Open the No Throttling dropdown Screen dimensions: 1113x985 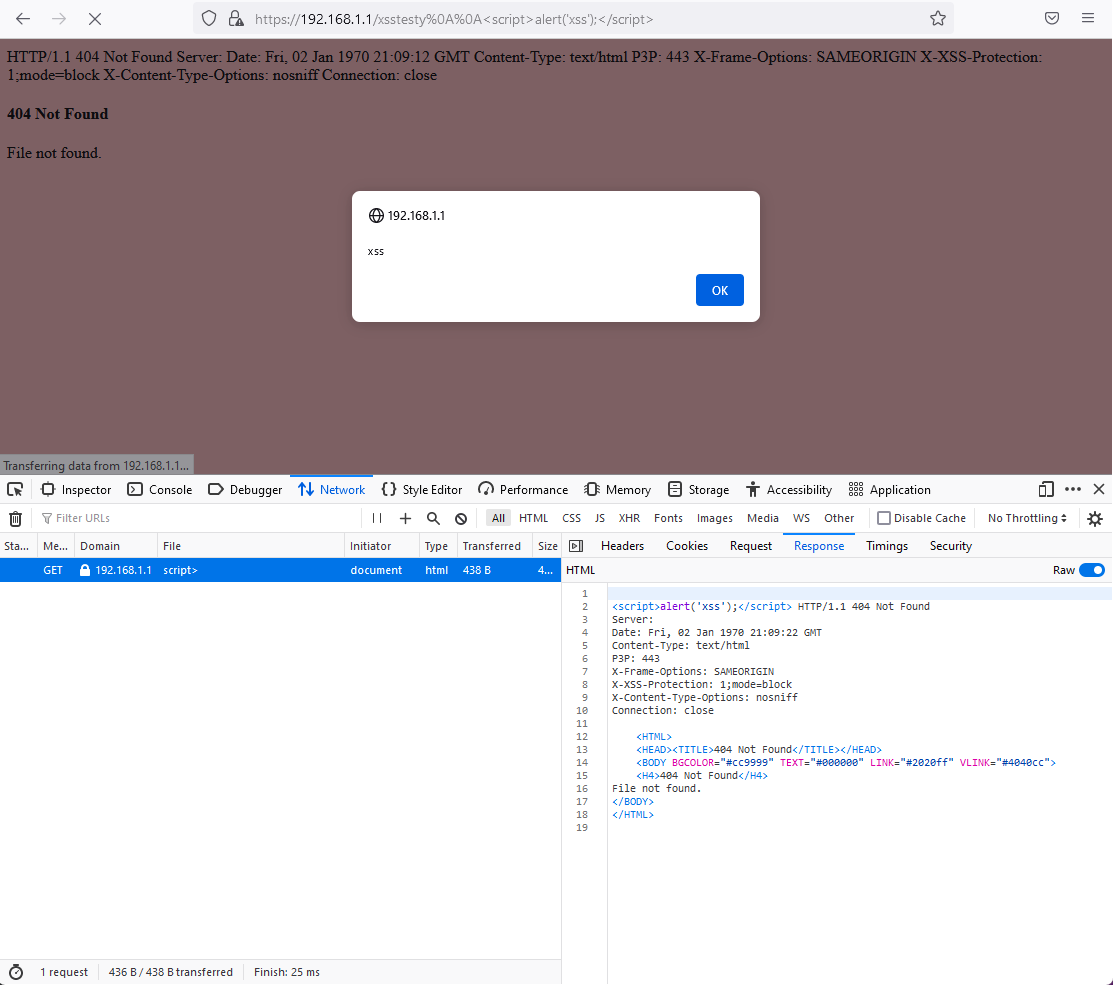pyautogui.click(x=1027, y=518)
